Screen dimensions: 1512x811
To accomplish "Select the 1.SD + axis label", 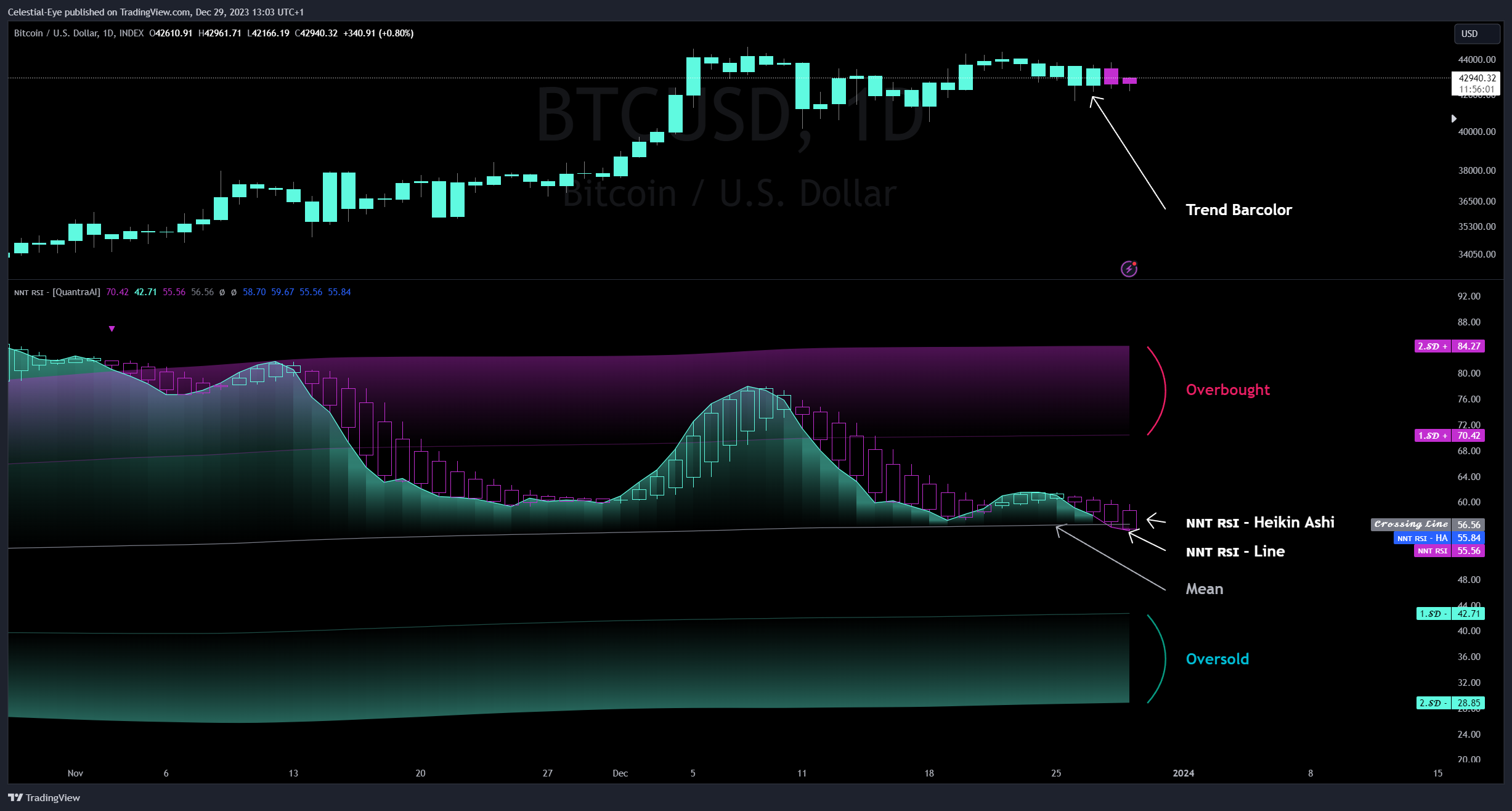I will [x=1449, y=436].
